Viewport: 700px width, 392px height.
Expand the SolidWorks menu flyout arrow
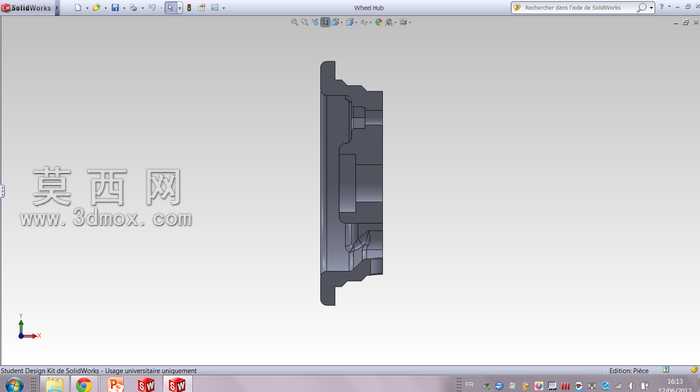coord(57,8)
